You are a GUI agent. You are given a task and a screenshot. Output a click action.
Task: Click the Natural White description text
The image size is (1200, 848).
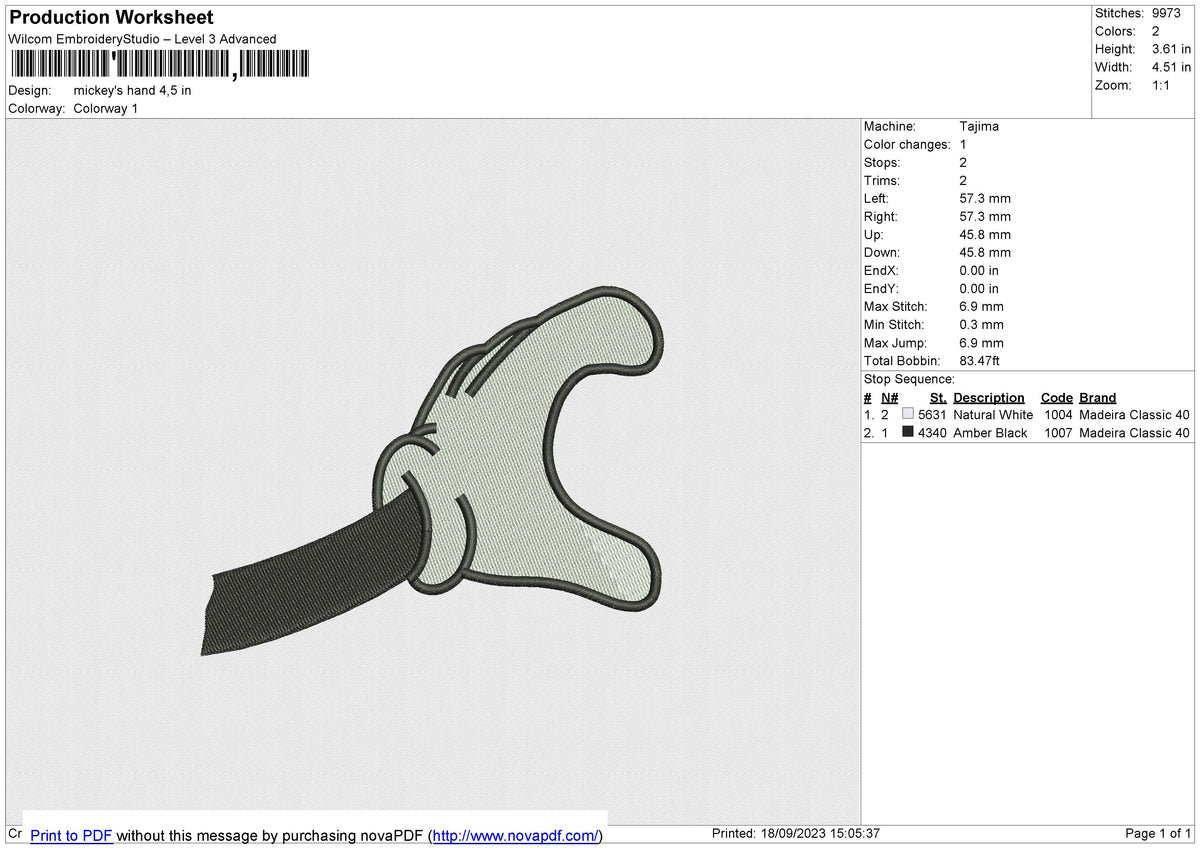993,415
